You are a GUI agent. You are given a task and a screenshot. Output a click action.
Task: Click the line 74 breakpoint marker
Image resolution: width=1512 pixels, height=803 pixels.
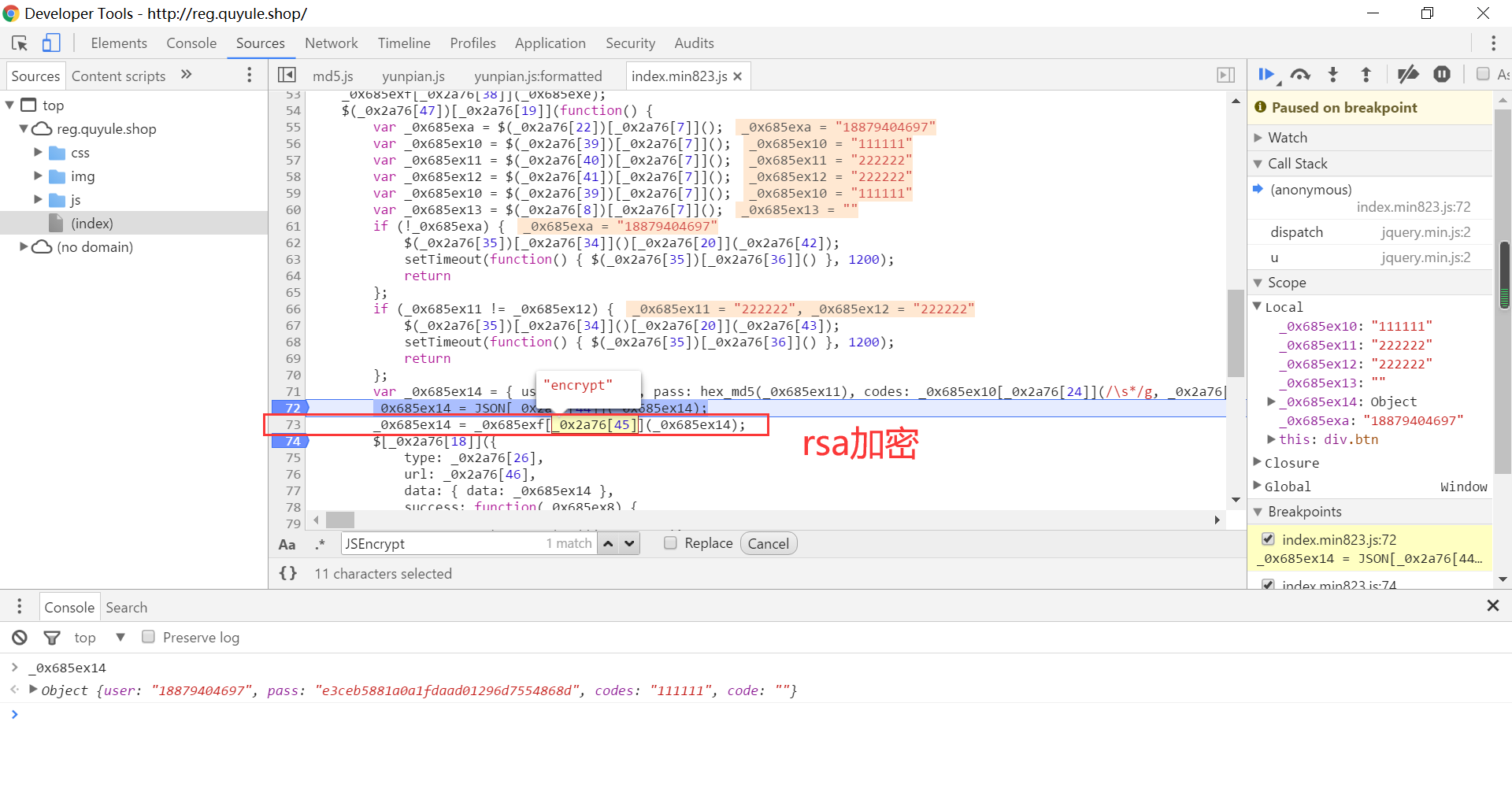coord(290,441)
